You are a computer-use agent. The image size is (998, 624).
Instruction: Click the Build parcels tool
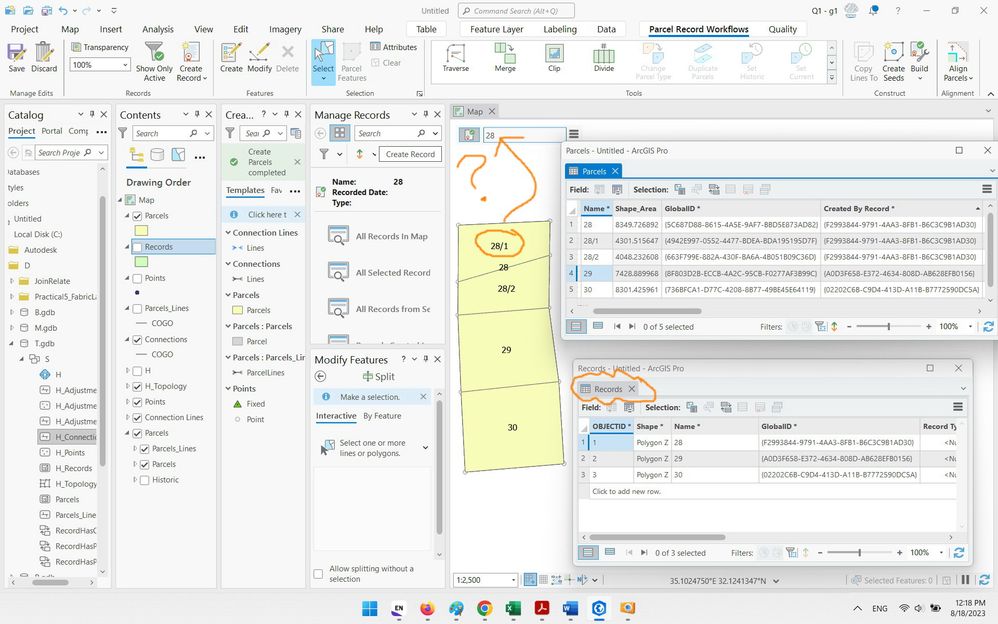(x=919, y=62)
